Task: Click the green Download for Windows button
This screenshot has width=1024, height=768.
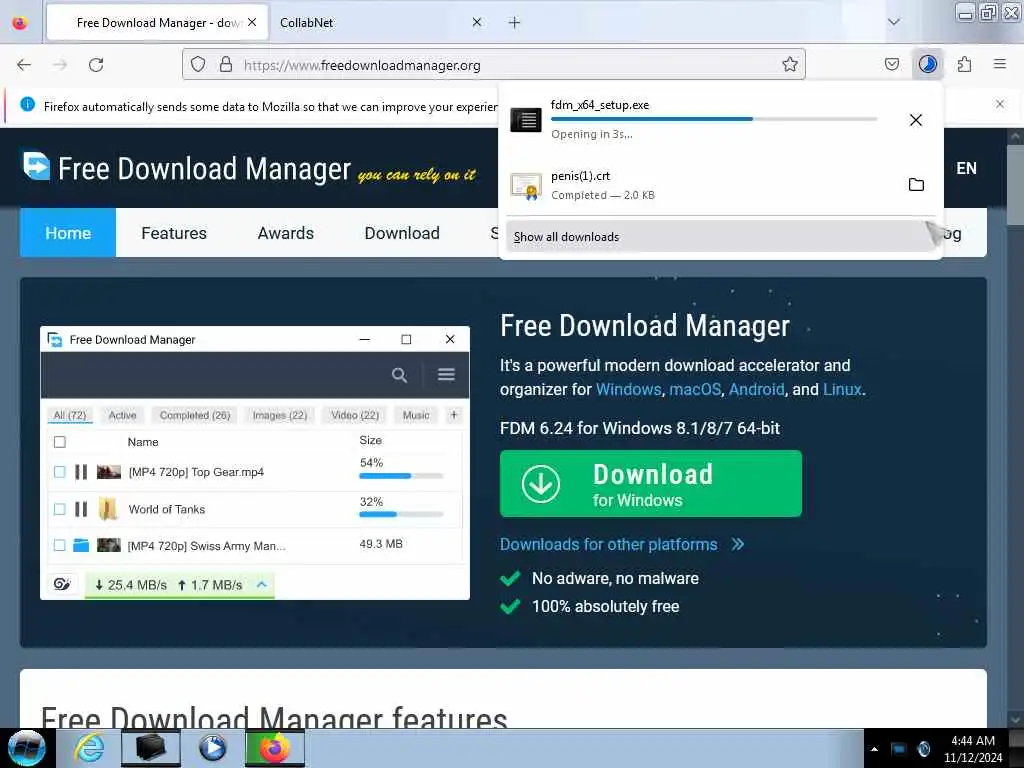Action: tap(650, 484)
